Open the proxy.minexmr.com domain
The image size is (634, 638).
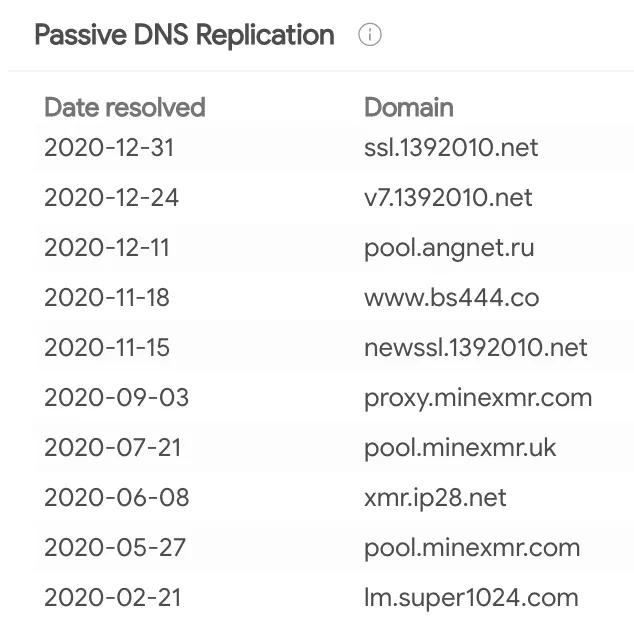pos(478,398)
